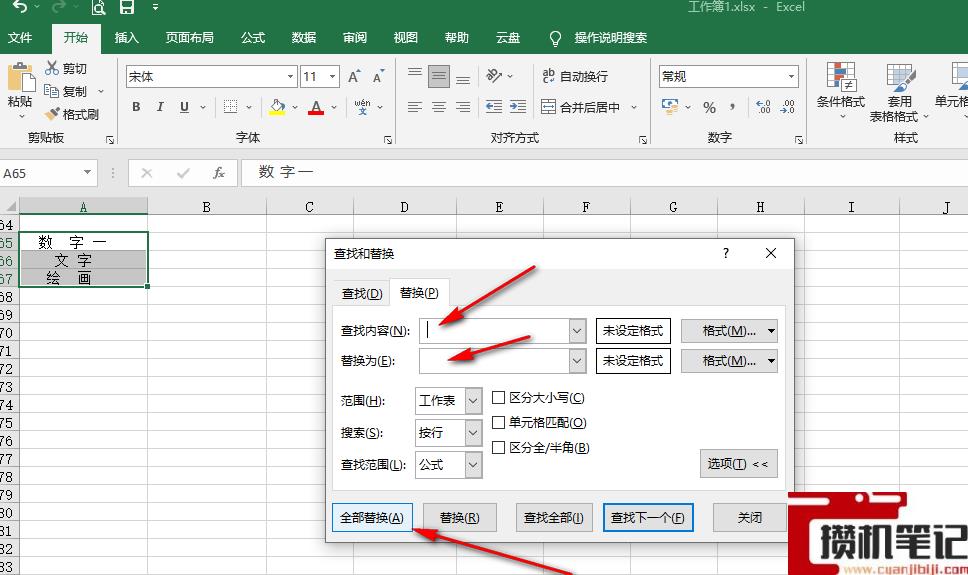Switch to the 替换(P) tab
The width and height of the screenshot is (968, 575).
click(x=419, y=293)
